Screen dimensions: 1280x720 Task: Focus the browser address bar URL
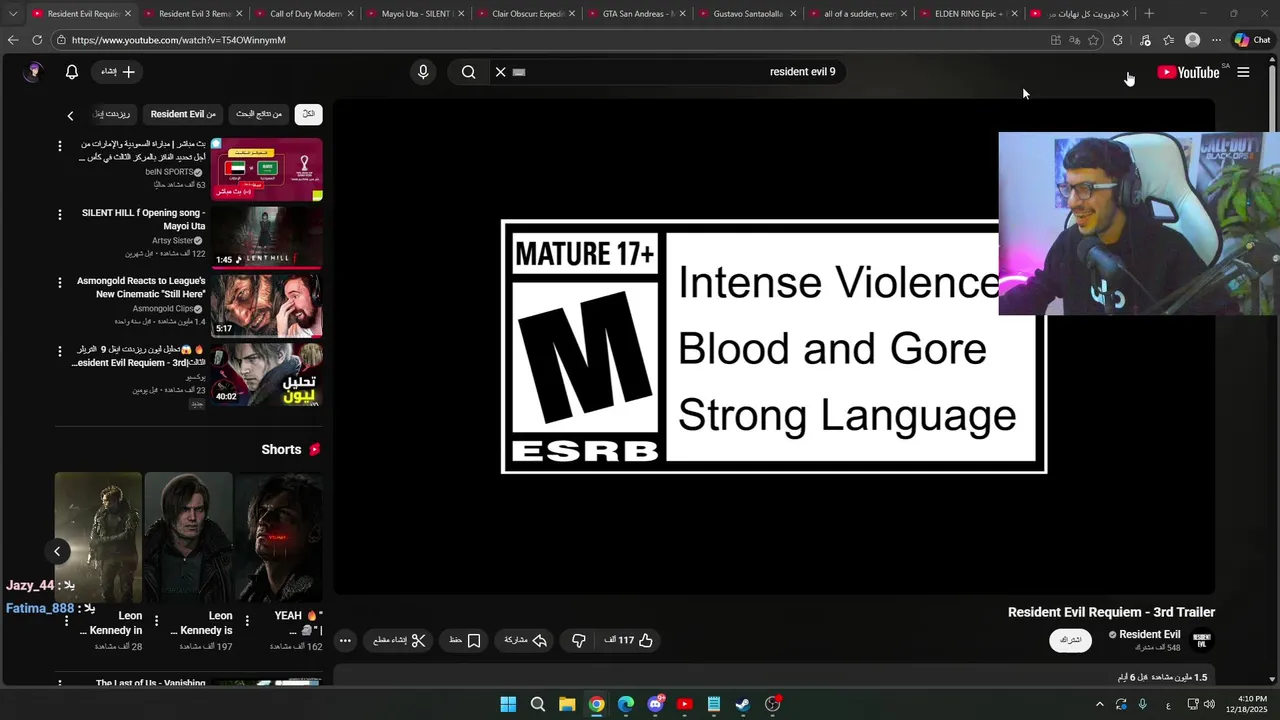(x=550, y=40)
